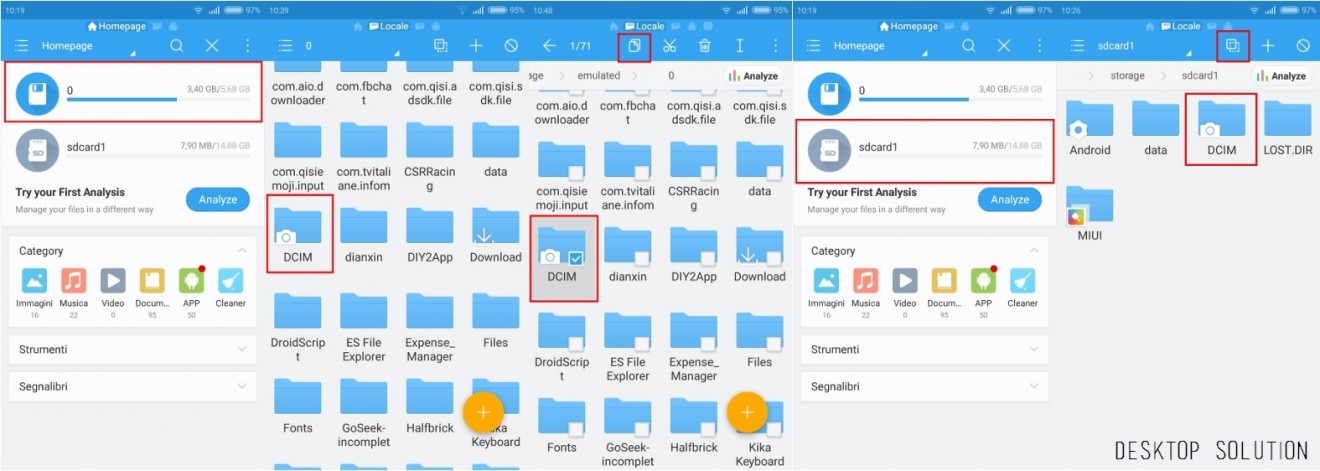This screenshot has height=471, width=1320.
Task: Tap Analyze chip on 1/71 selection screen
Action: pos(754,76)
